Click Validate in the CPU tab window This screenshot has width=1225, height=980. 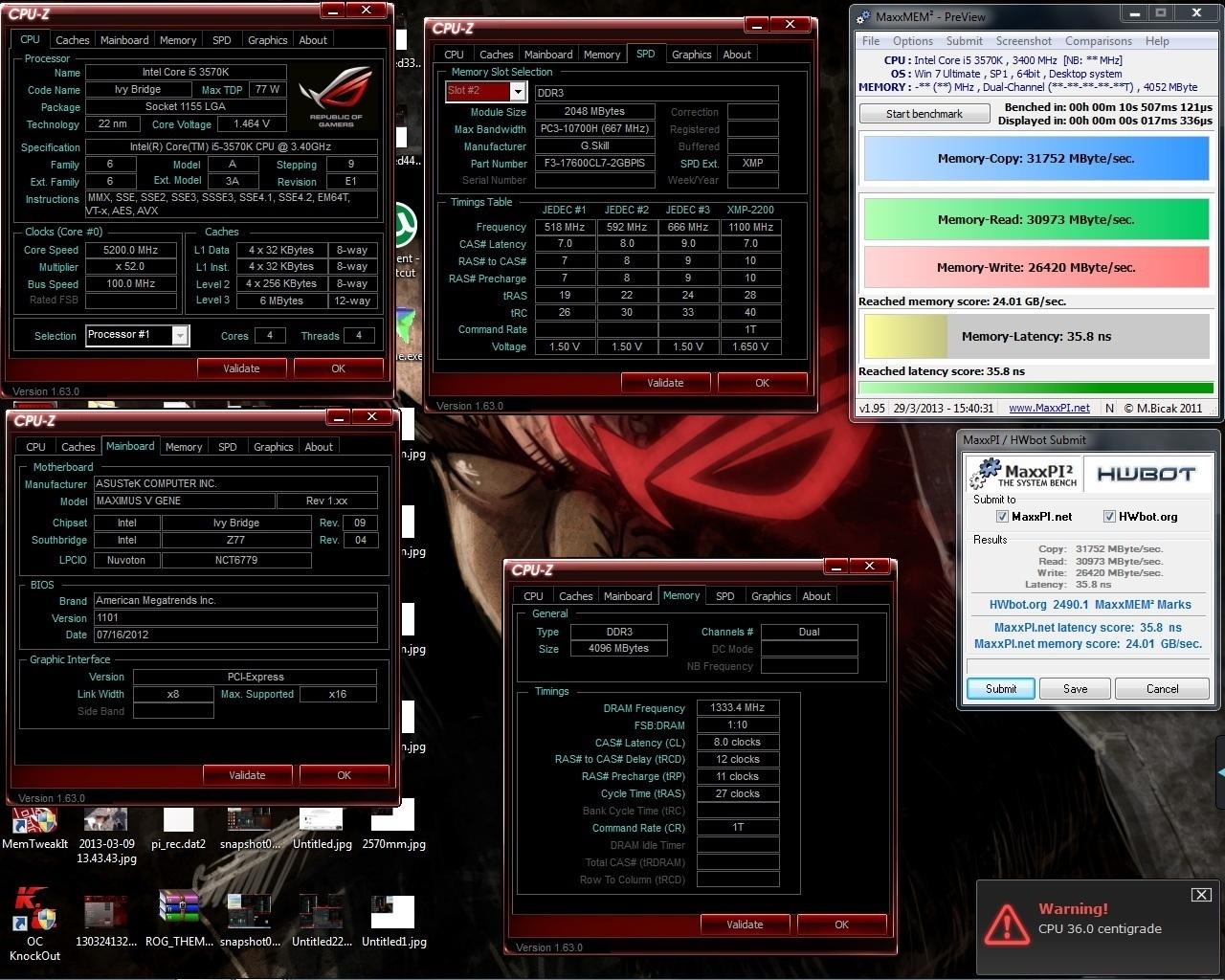[241, 368]
